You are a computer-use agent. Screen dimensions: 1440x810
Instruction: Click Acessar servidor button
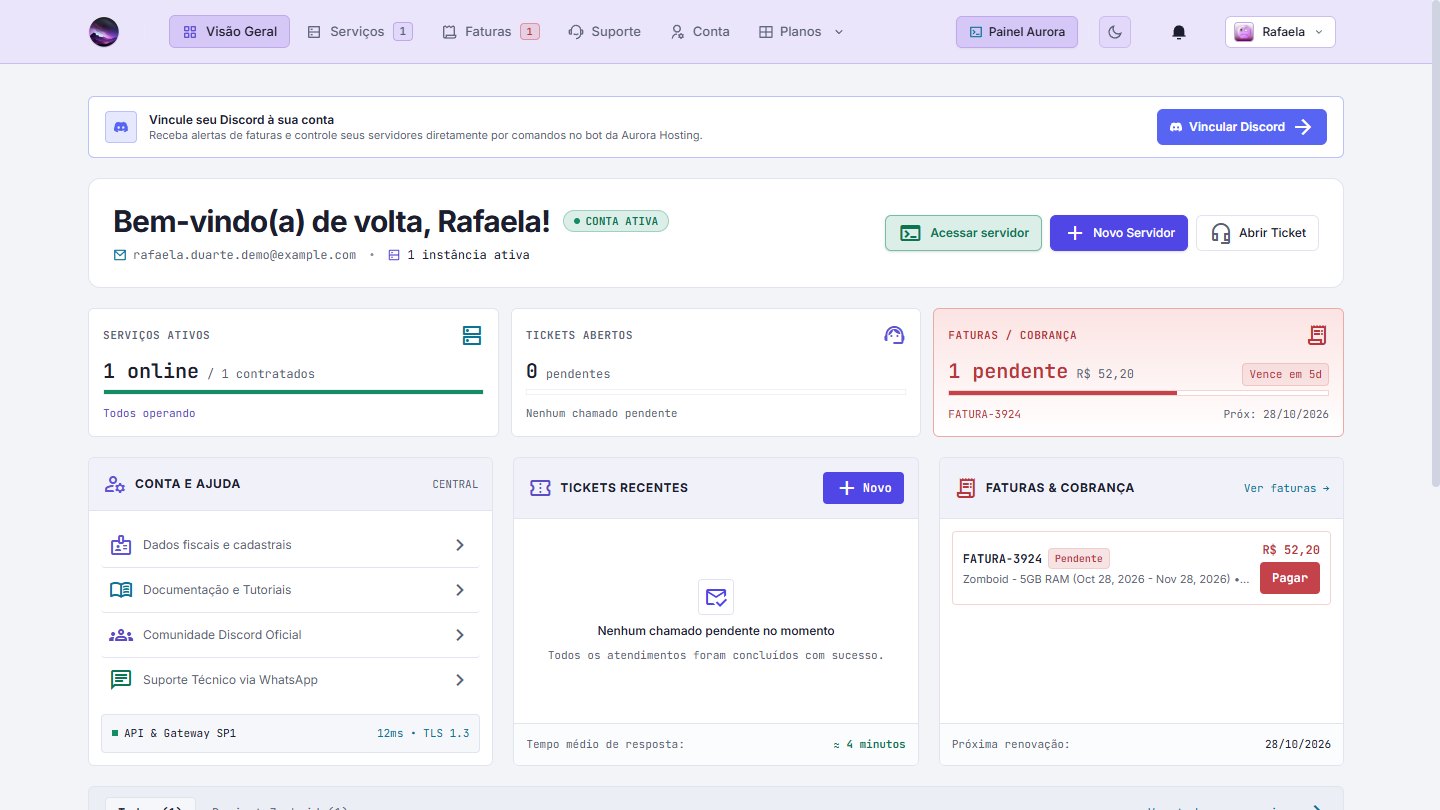963,233
